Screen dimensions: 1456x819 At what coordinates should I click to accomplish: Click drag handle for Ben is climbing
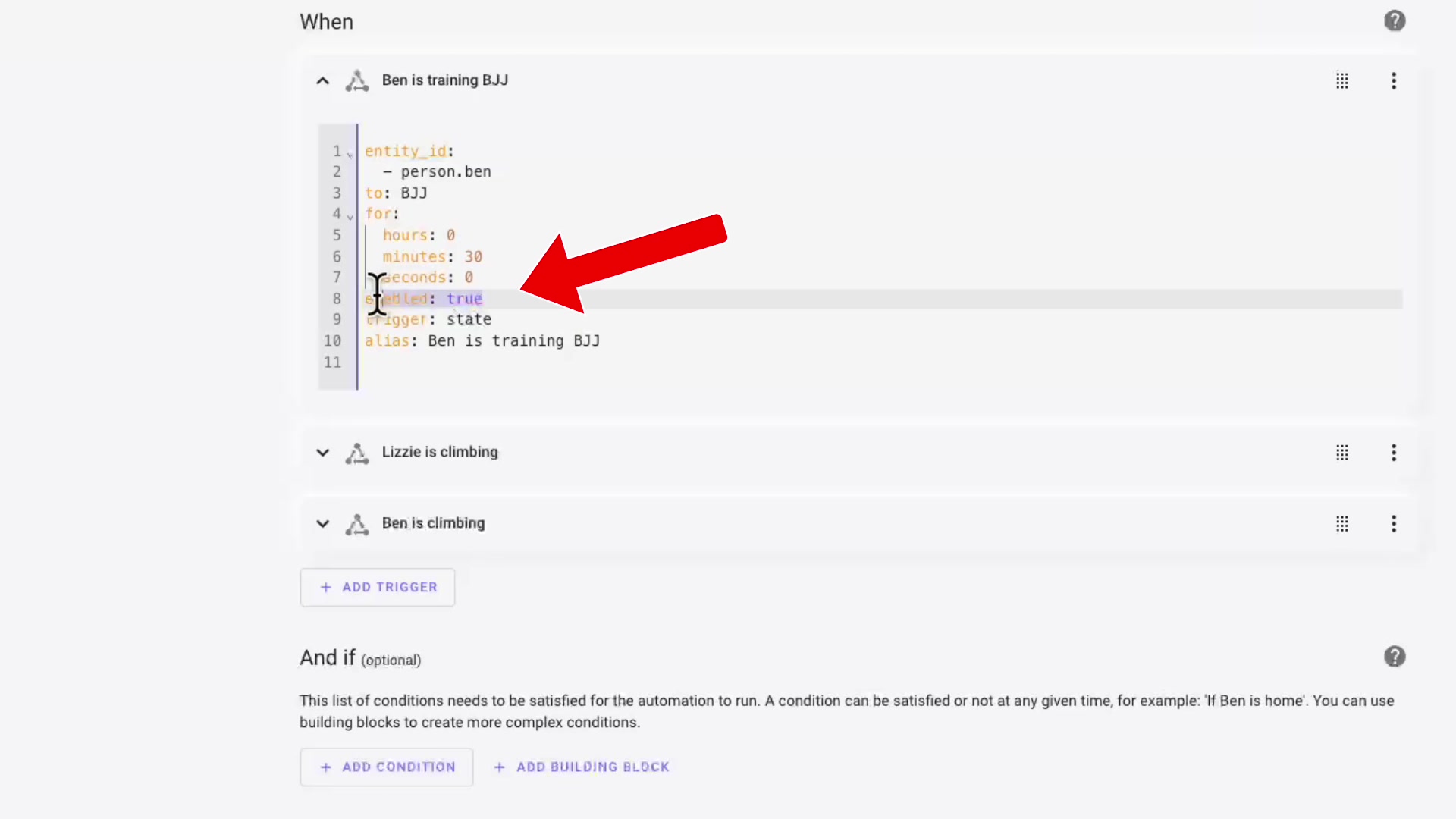[1341, 524]
